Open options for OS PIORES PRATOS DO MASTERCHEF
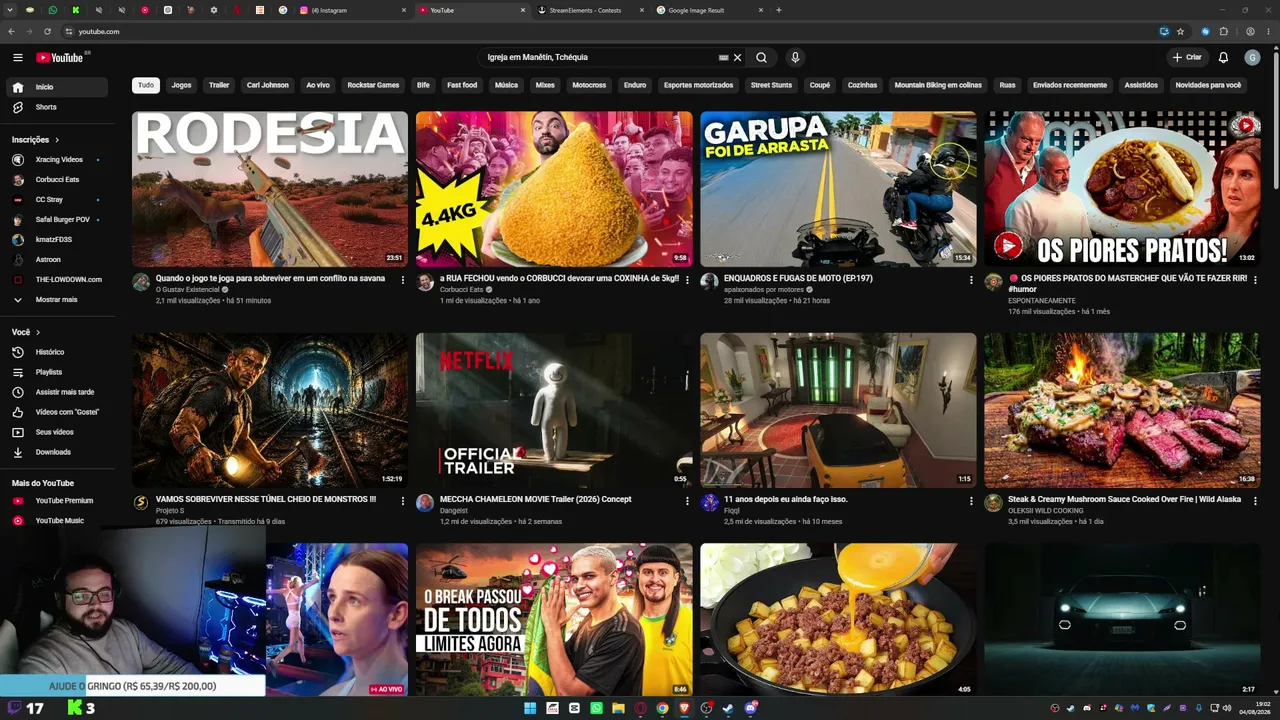The image size is (1280, 720). click(1255, 280)
